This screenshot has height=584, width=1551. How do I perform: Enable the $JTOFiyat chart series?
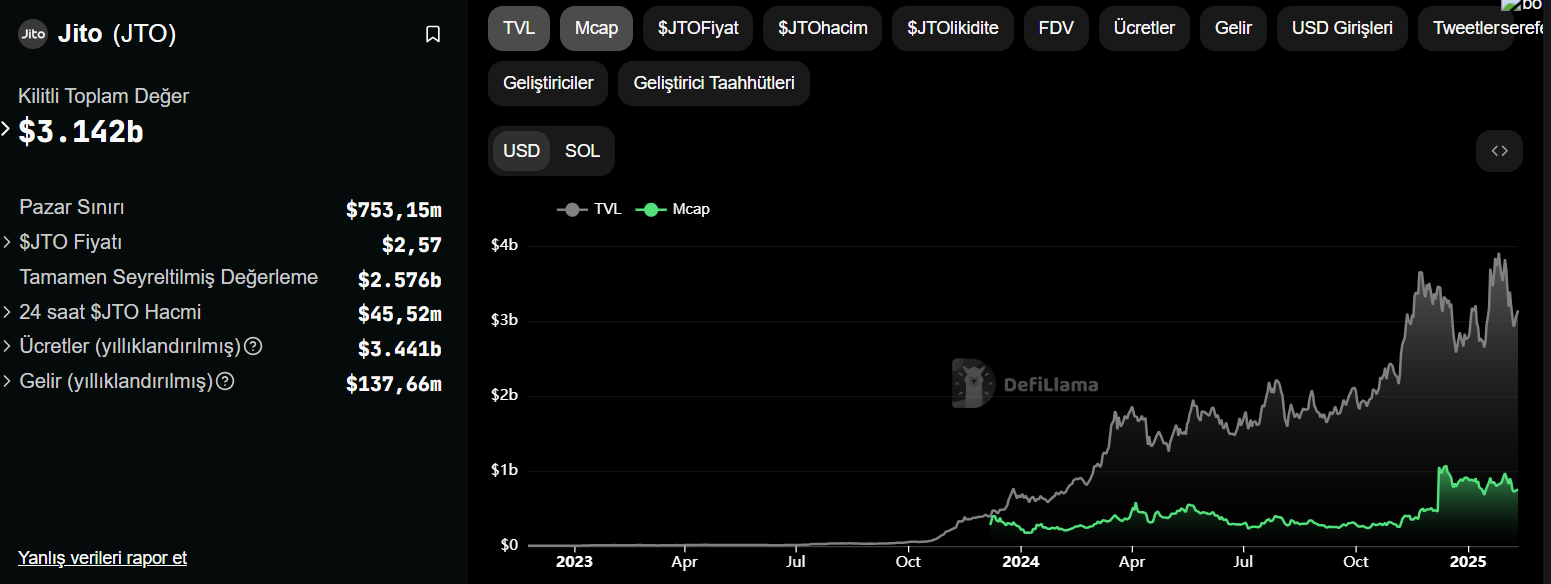pos(698,28)
